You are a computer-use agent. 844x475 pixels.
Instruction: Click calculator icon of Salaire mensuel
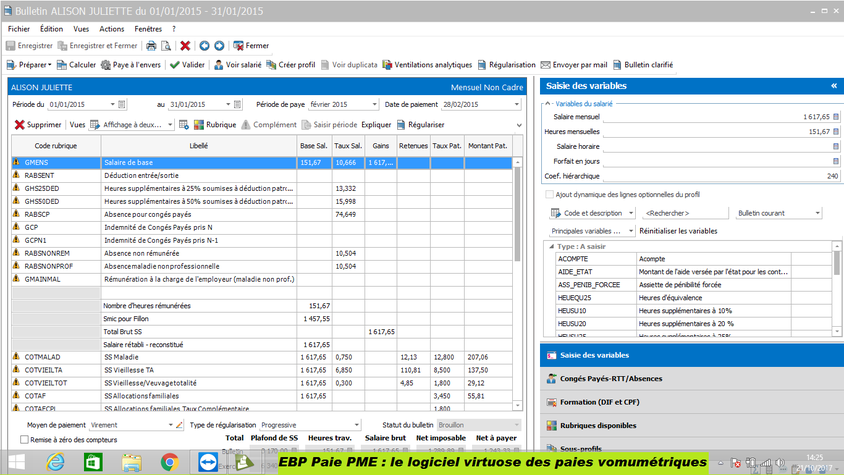pyautogui.click(x=836, y=117)
